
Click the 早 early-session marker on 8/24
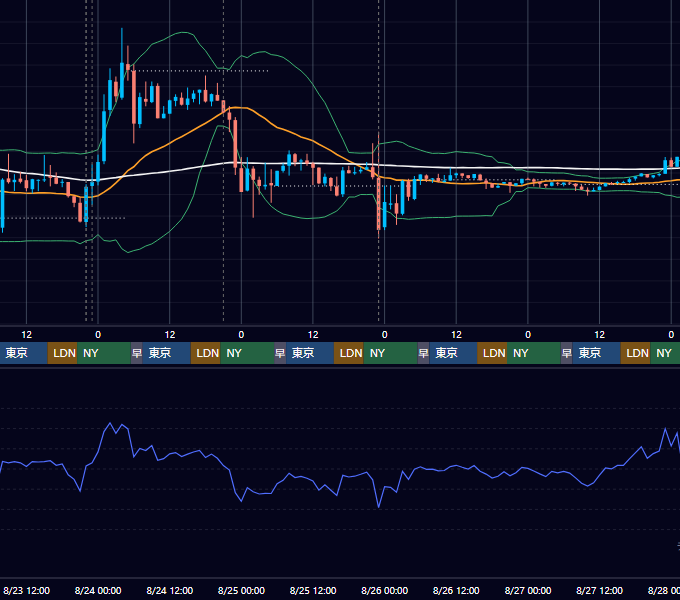pyautogui.click(x=137, y=353)
